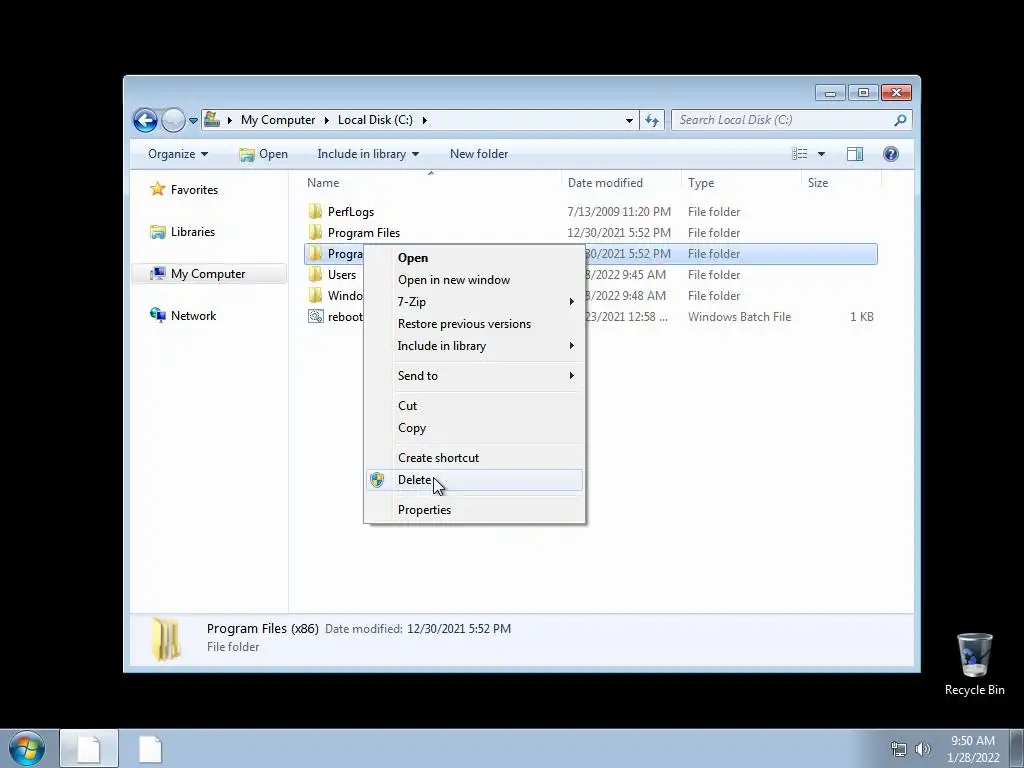Choose Cut in the context menu
Screen dimensions: 1024x768
(x=474, y=406)
